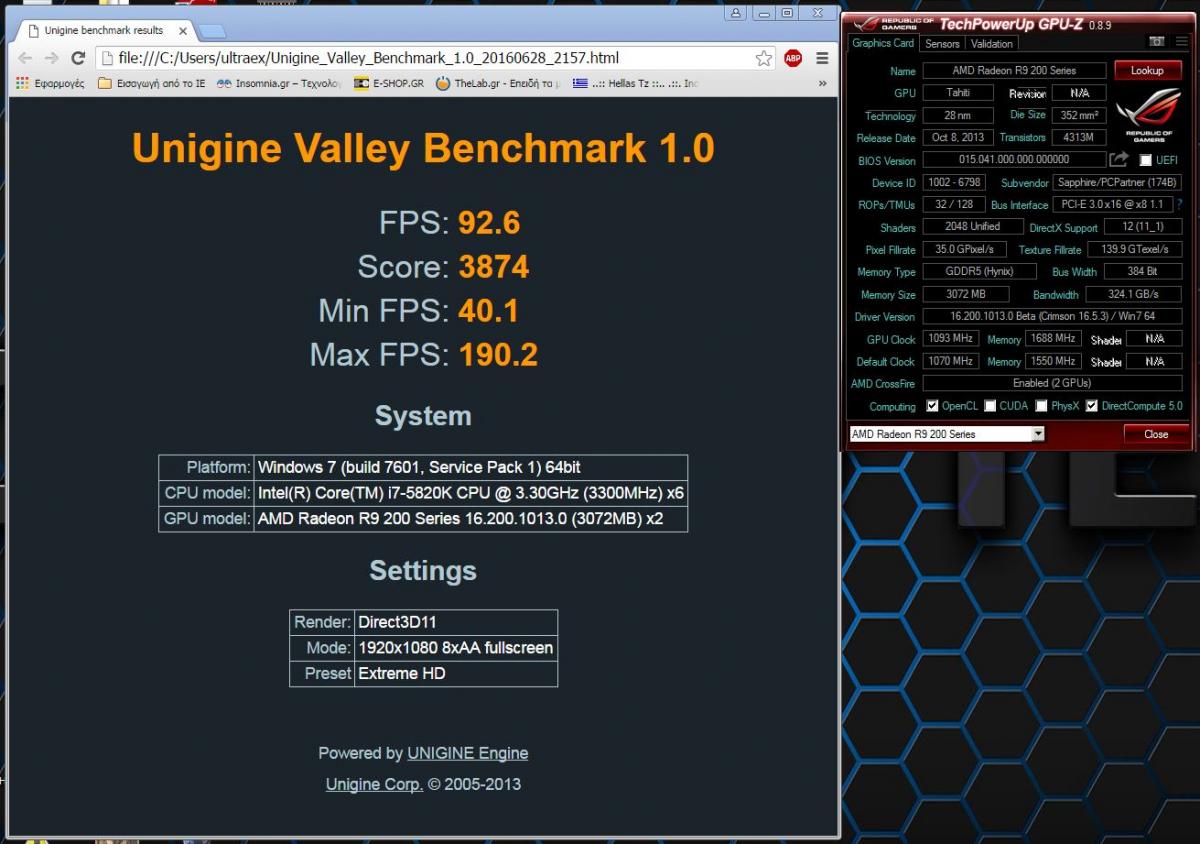This screenshot has width=1200, height=844.
Task: Click the Intel Core i7-5820K CPU model cell
Action: [471, 493]
